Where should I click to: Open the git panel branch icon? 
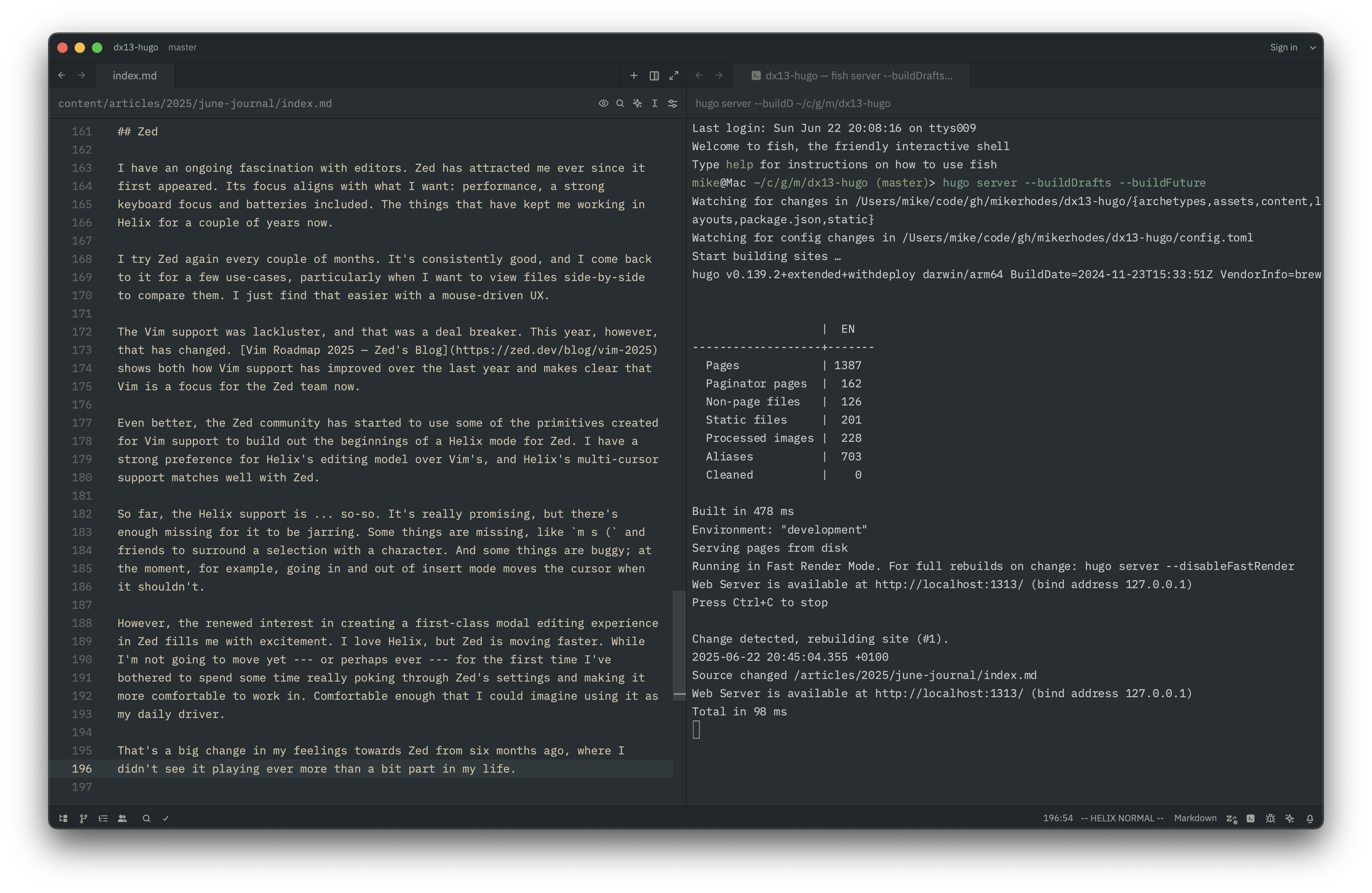84,818
